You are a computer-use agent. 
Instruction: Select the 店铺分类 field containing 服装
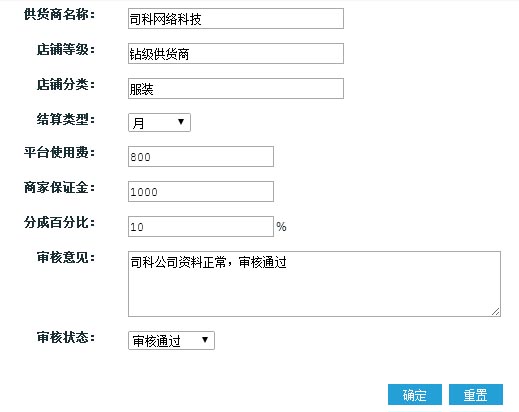(236, 88)
